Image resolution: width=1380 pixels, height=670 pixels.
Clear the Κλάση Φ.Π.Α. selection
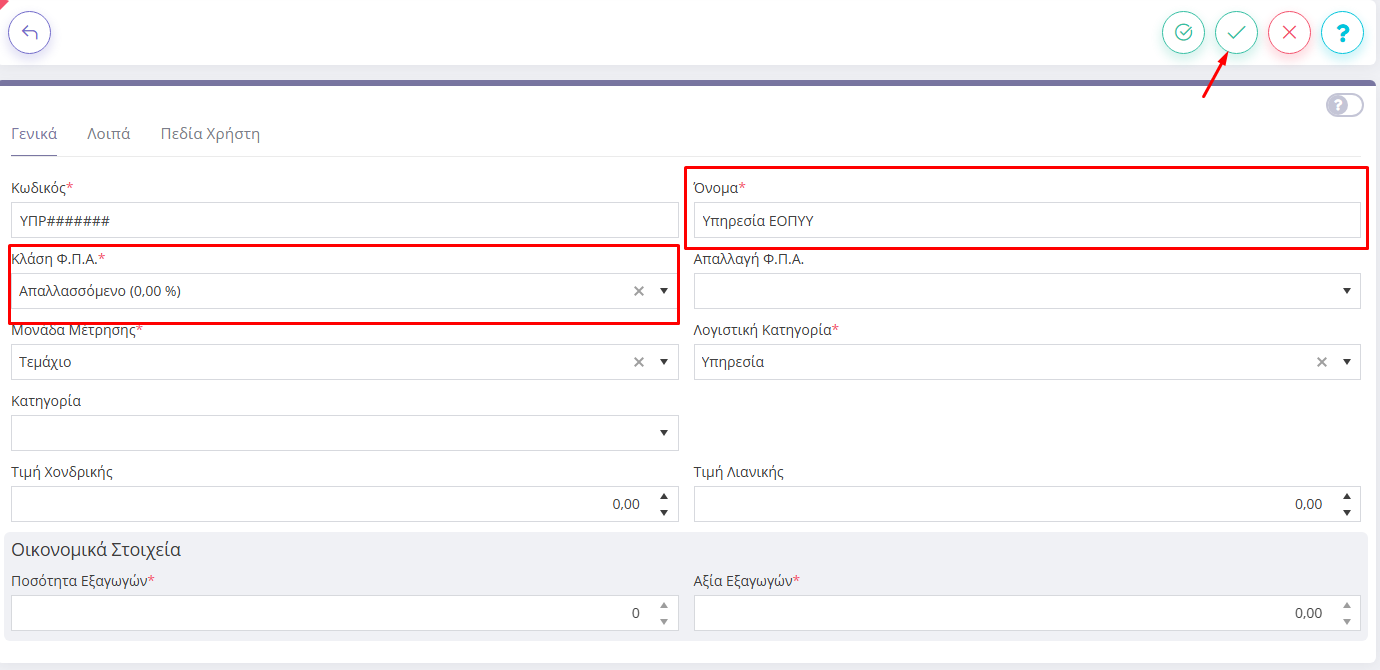click(639, 291)
